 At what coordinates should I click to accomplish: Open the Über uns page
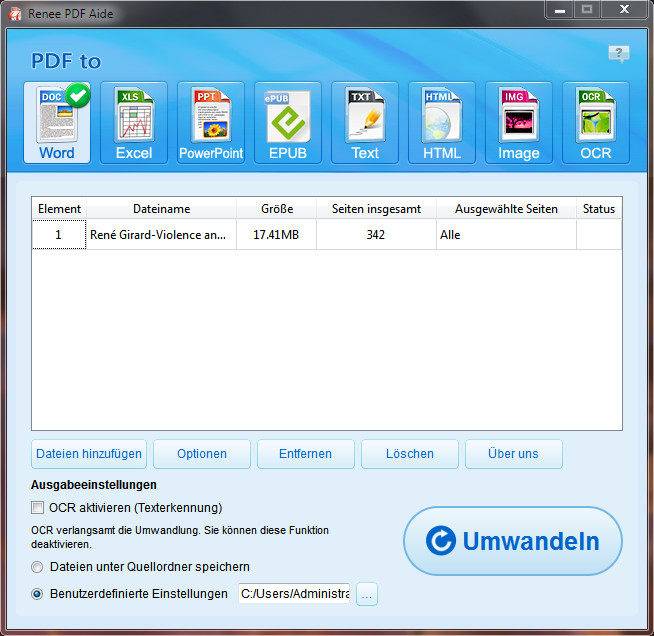pyautogui.click(x=513, y=454)
